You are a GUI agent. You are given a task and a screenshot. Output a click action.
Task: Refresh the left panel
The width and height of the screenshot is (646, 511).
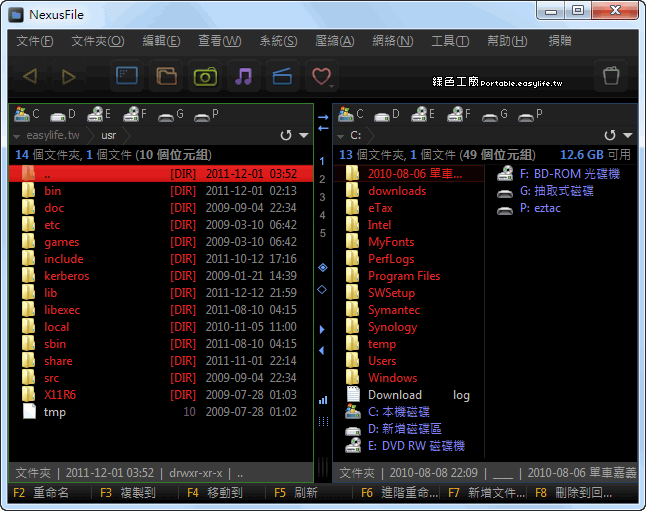[x=286, y=135]
